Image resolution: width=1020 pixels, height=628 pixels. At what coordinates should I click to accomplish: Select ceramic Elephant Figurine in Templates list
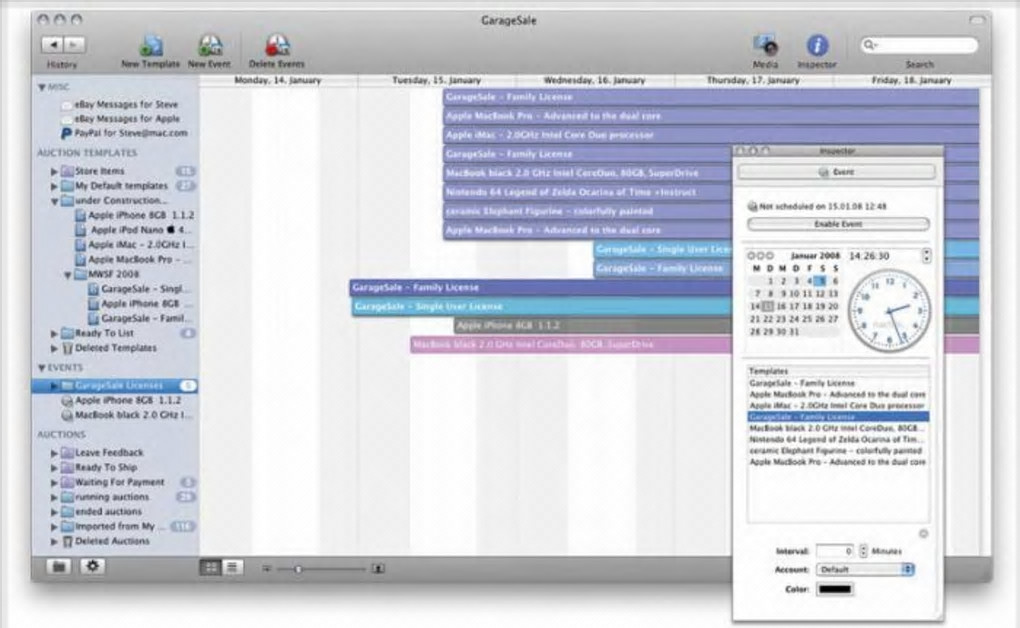tap(838, 451)
